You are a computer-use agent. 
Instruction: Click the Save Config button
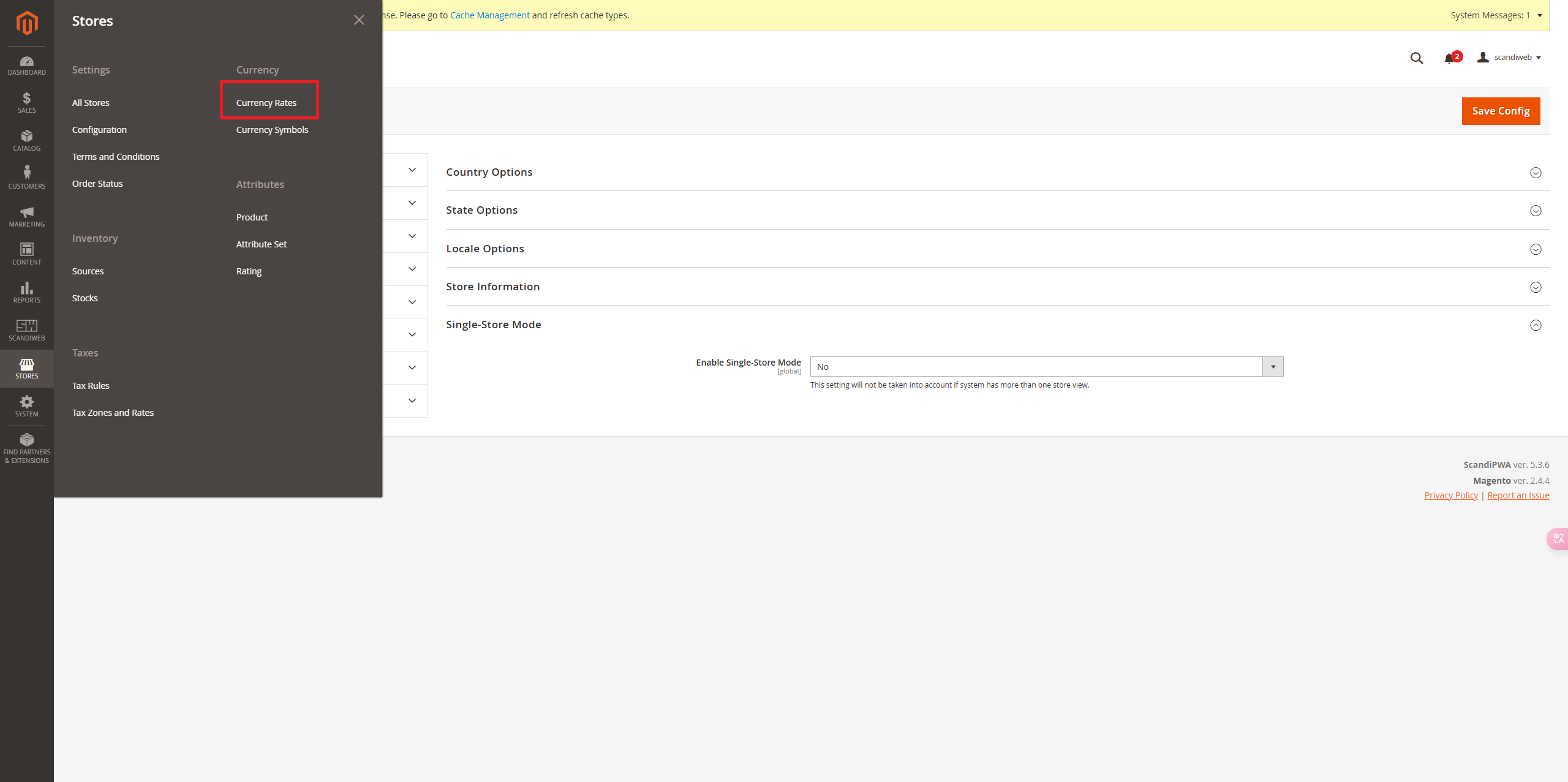(x=1500, y=111)
